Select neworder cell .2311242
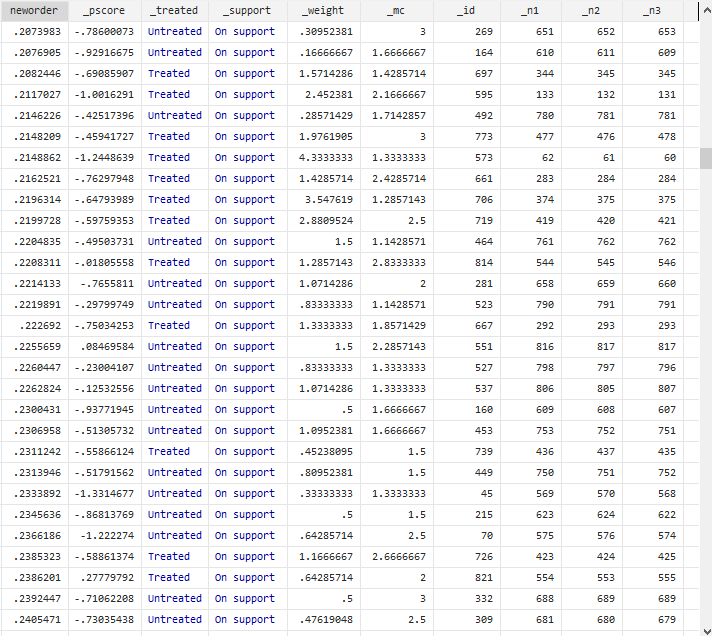 [35, 452]
